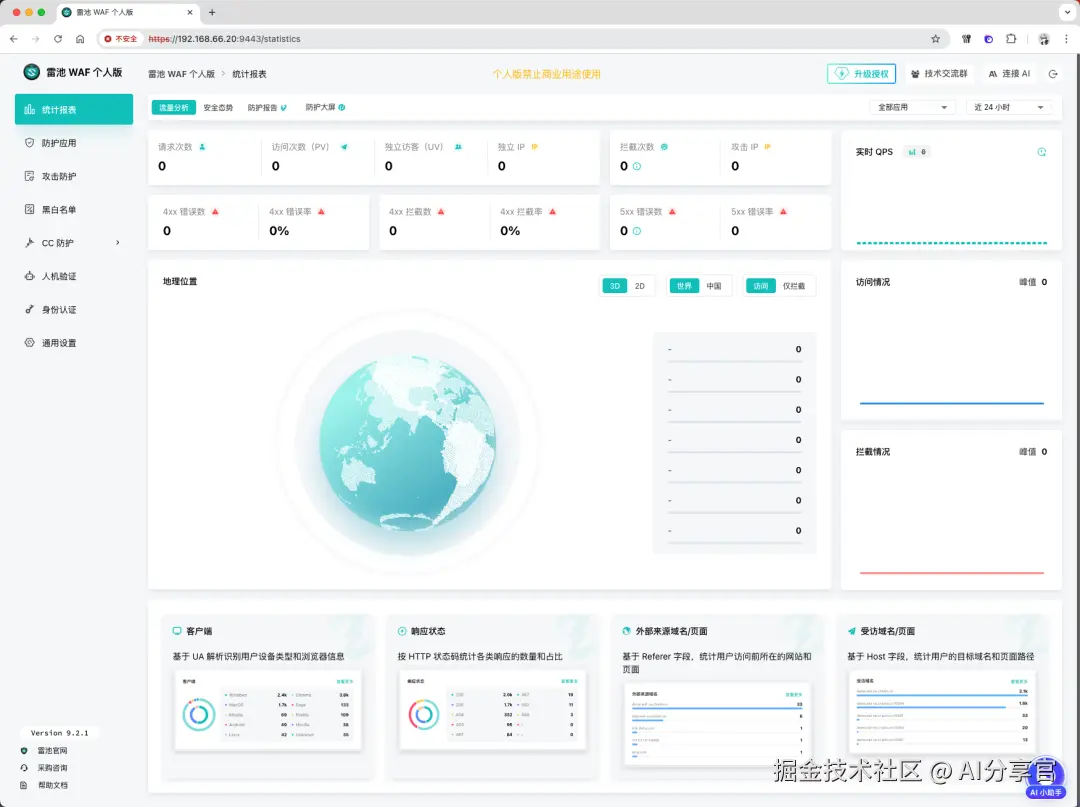Click the icon next to 攻击 IP
Viewport: 1080px width, 807px height.
tap(767, 147)
